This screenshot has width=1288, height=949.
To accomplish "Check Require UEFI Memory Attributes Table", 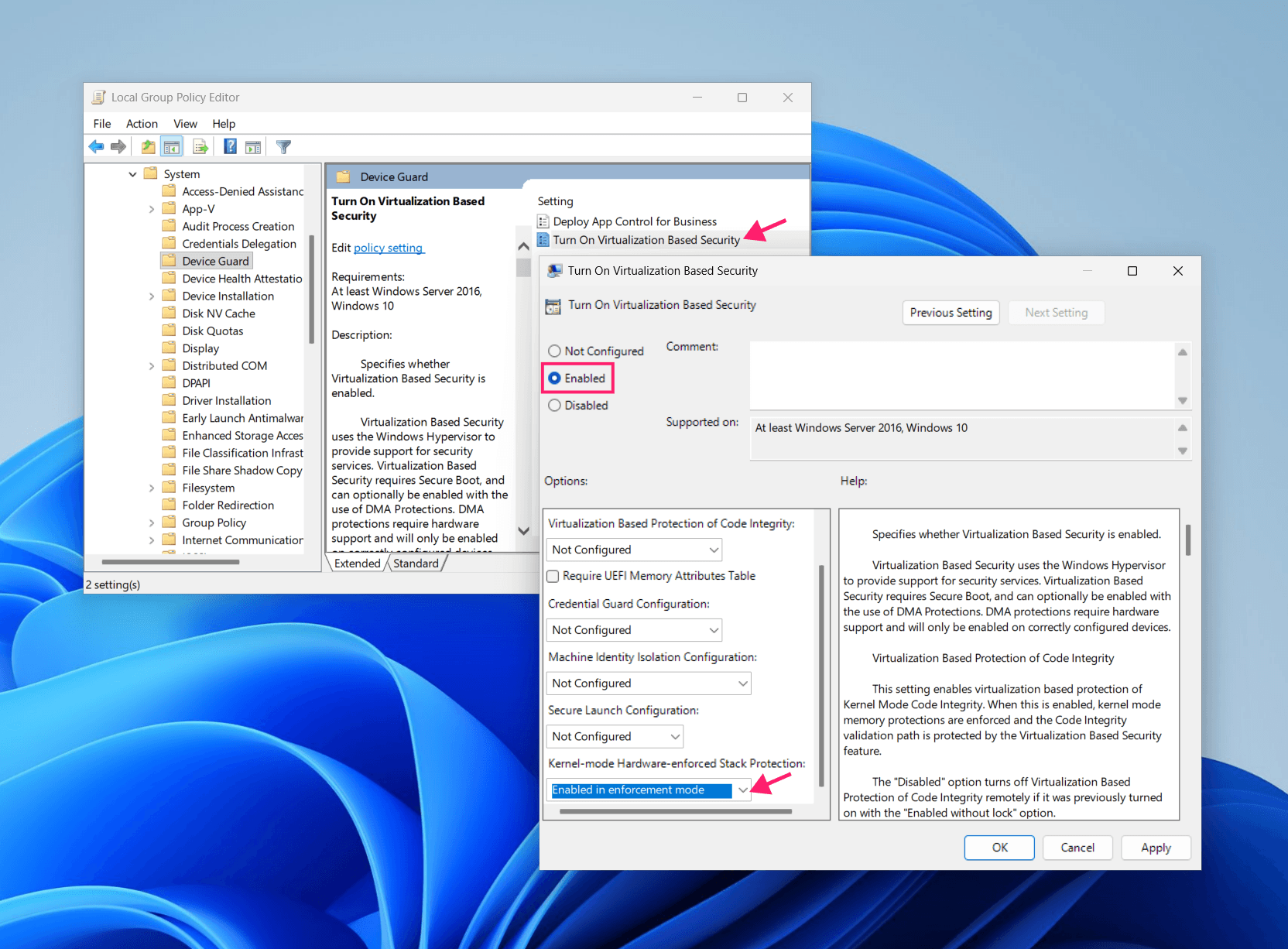I will (x=553, y=576).
